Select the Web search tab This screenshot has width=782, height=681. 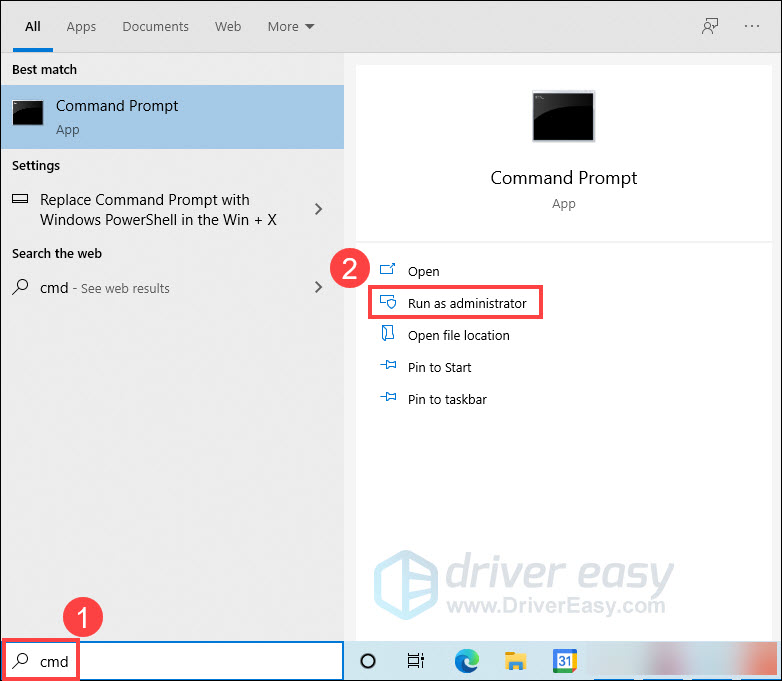(228, 27)
